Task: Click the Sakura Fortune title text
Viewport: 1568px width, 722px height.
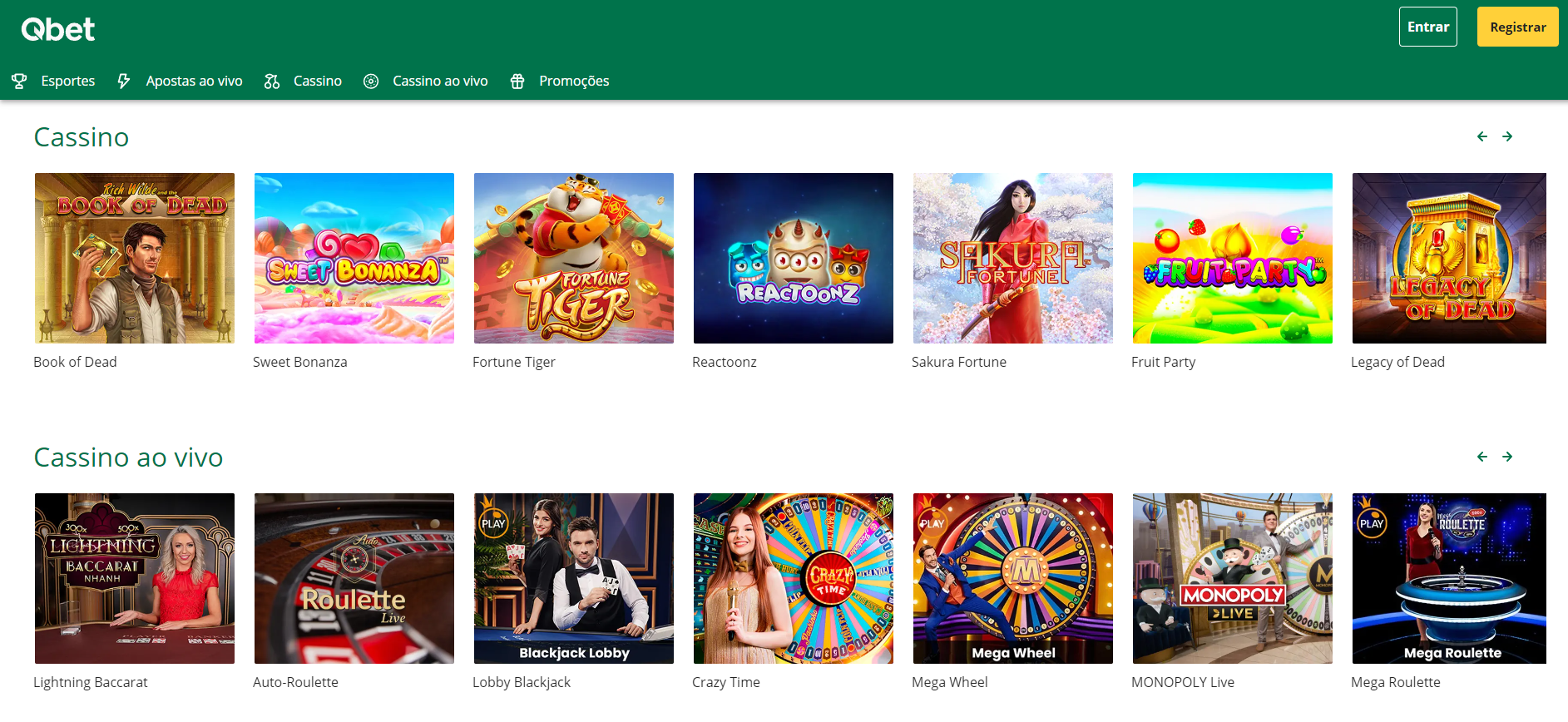Action: (x=959, y=362)
